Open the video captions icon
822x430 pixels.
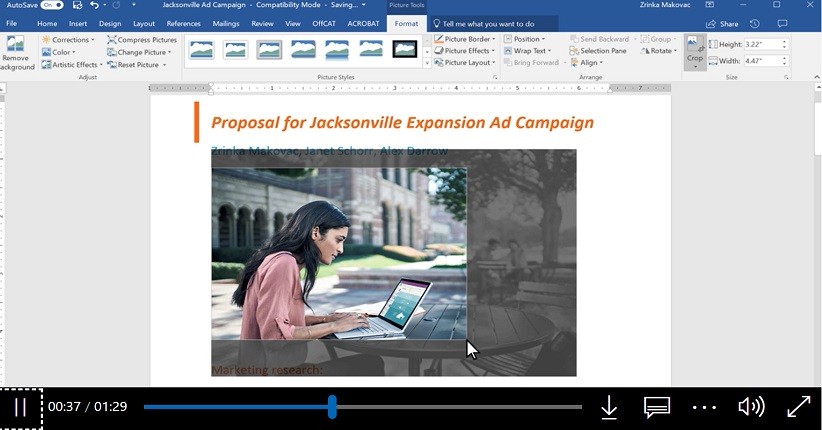(656, 407)
